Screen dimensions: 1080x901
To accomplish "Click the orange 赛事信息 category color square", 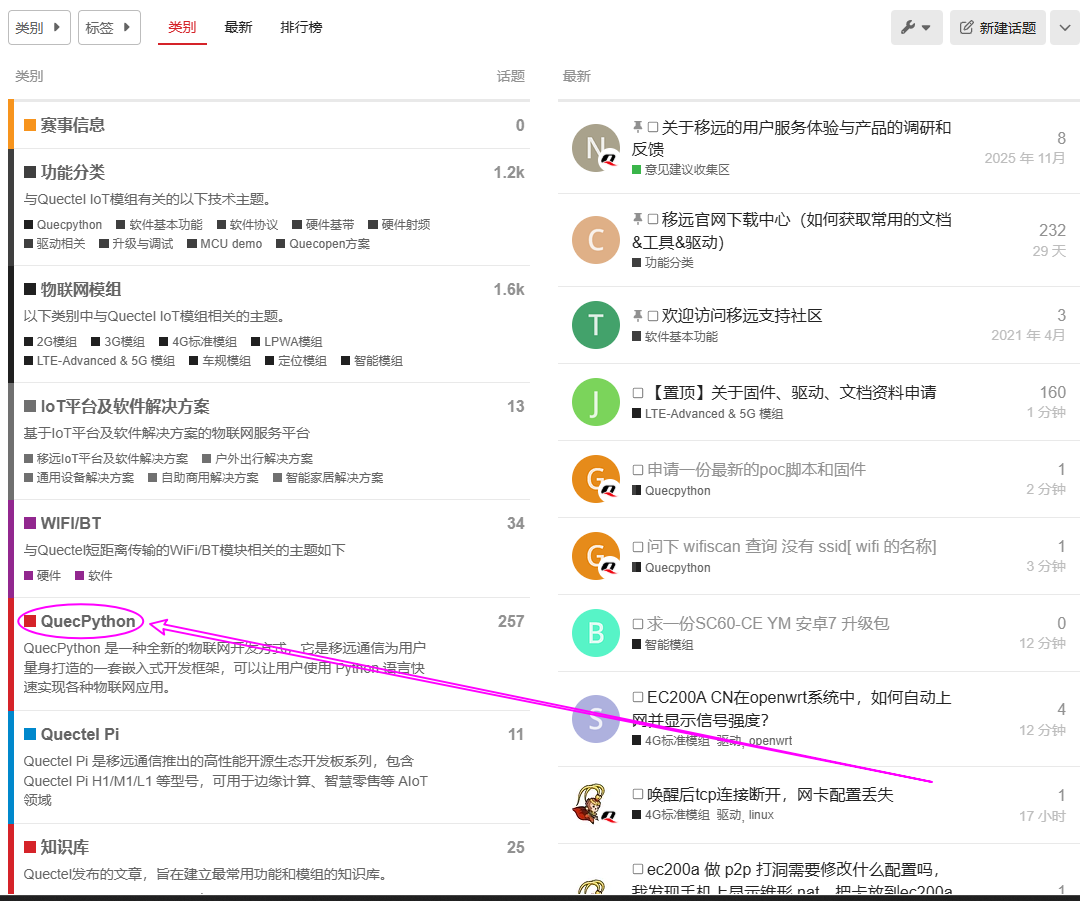I will click(x=30, y=125).
